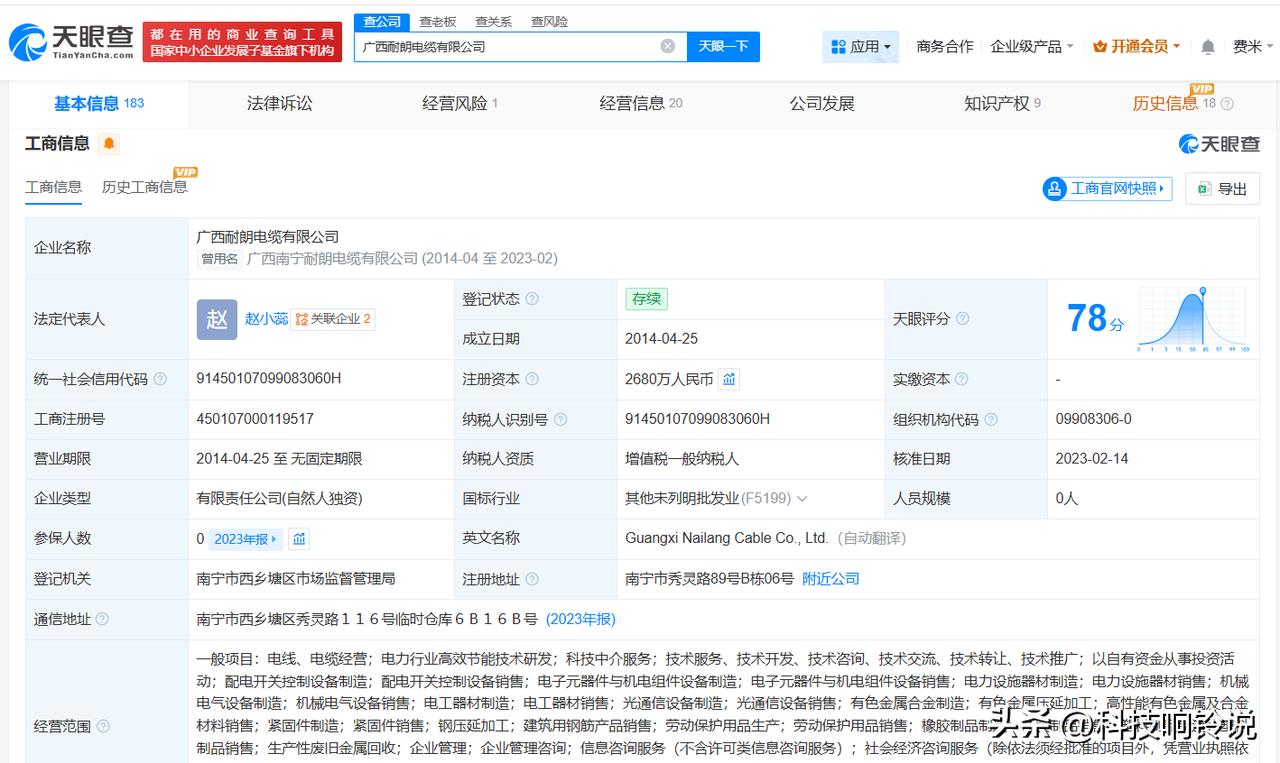The image size is (1280, 763).
Task: Open the 开通会员 membership dropdown
Action: click(x=1137, y=47)
